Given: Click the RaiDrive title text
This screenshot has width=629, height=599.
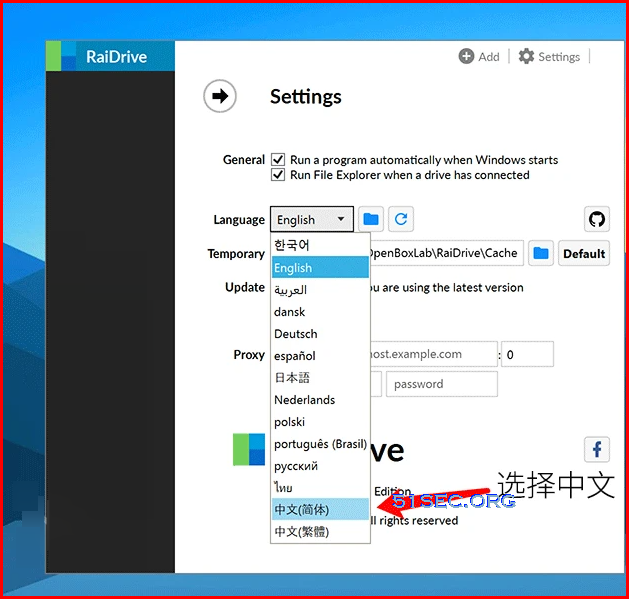Looking at the screenshot, I should (116, 57).
